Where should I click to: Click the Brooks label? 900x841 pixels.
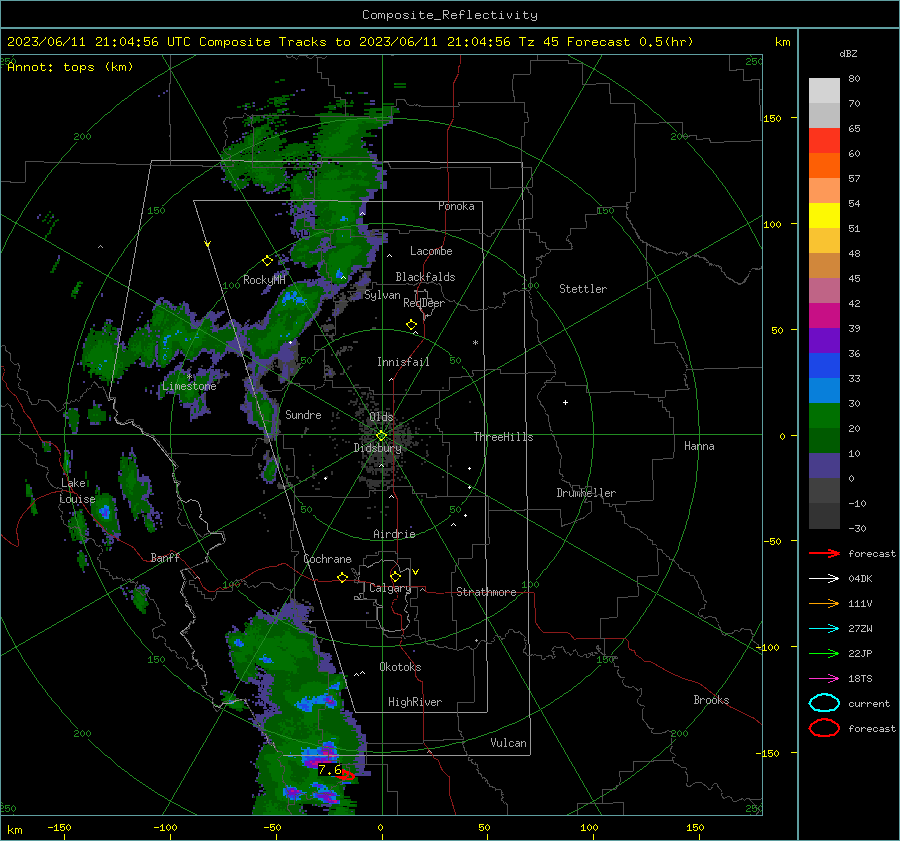[711, 700]
